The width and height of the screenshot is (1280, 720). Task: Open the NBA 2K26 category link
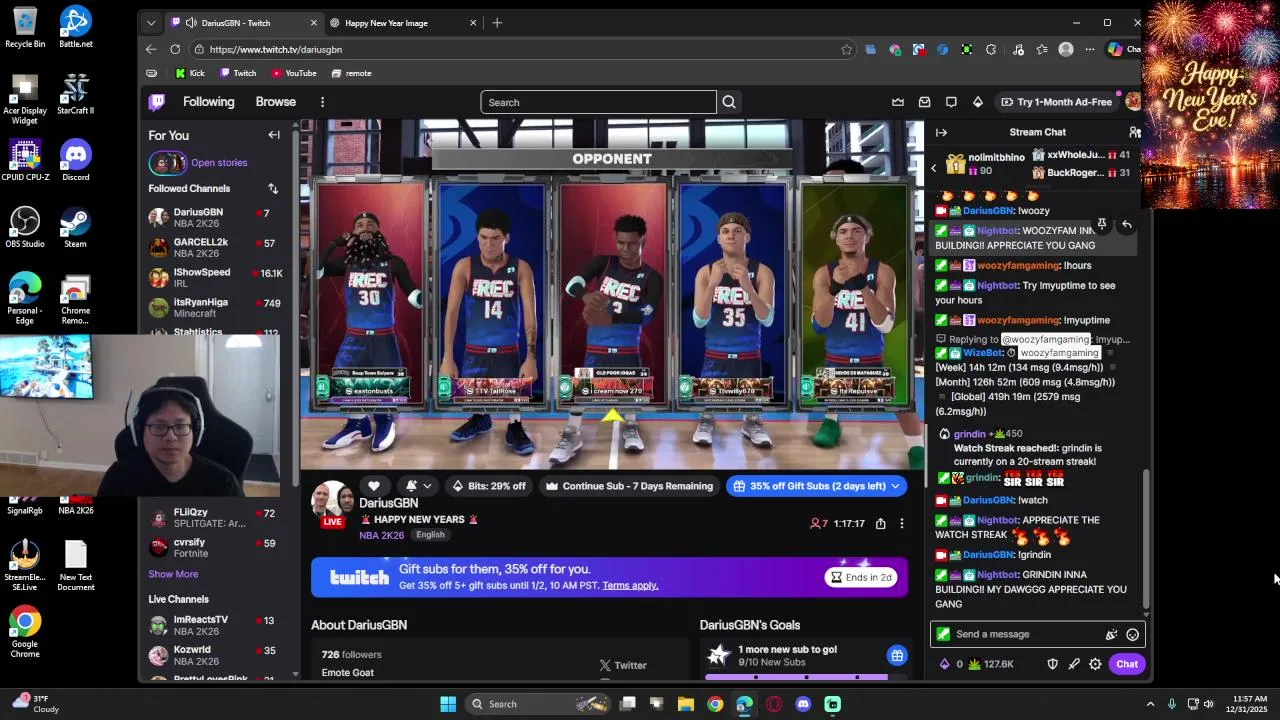[x=382, y=535]
